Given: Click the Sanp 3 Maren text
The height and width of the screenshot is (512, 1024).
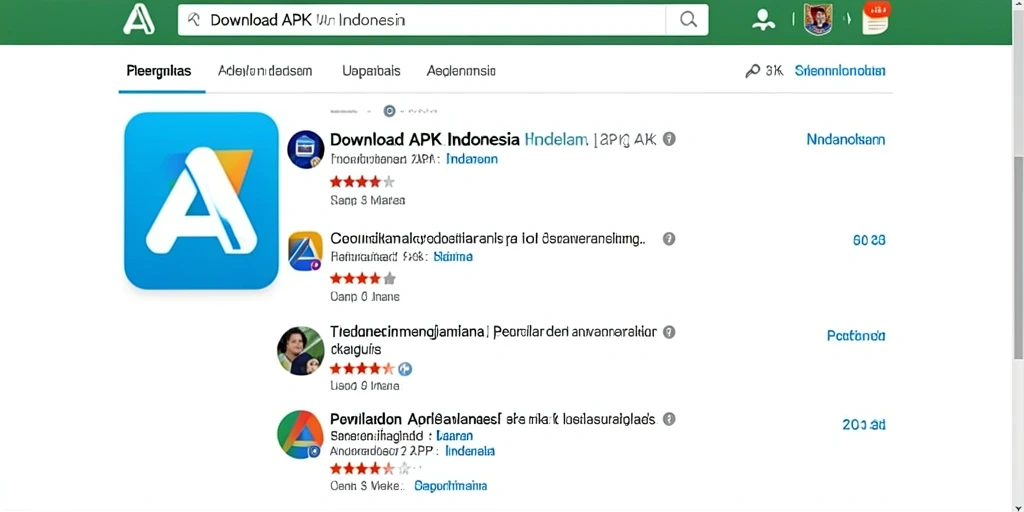Looking at the screenshot, I should [x=368, y=200].
